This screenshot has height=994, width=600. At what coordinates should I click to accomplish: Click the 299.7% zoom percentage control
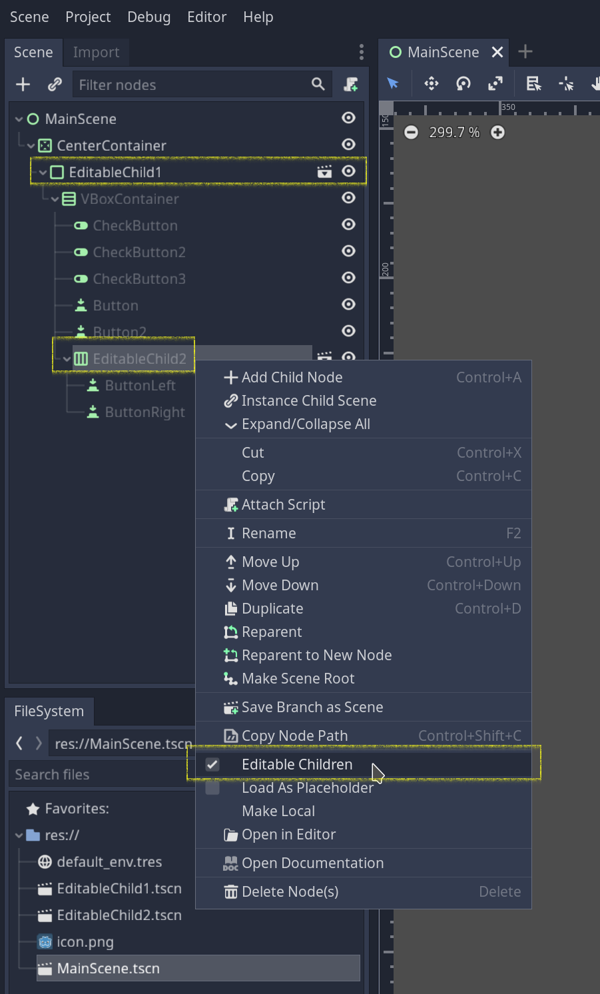(454, 131)
